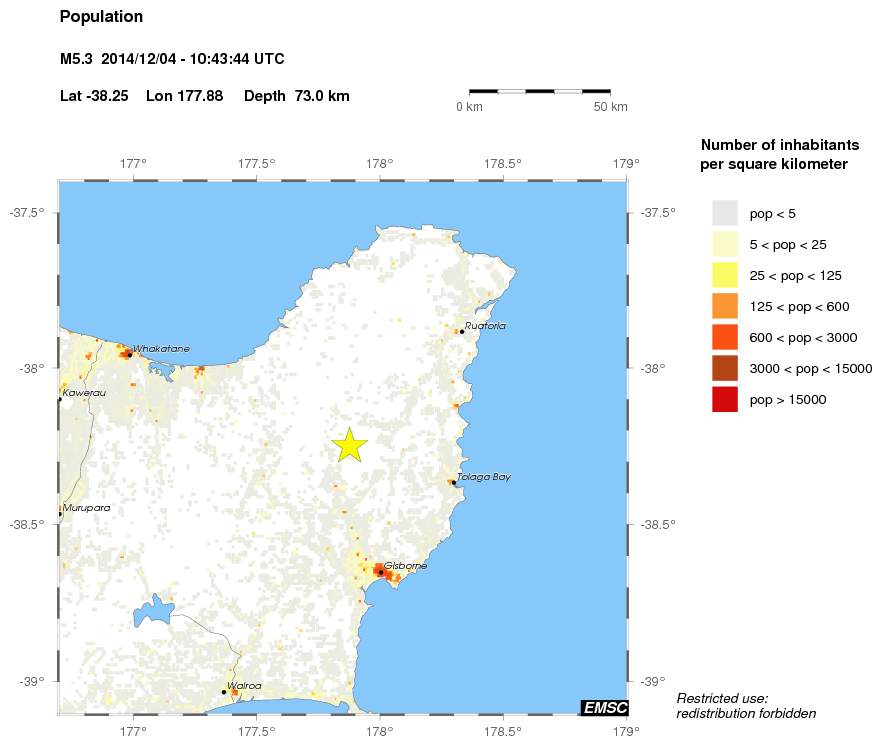Click the '0 km' scale label
The height and width of the screenshot is (746, 882).
coord(469,107)
